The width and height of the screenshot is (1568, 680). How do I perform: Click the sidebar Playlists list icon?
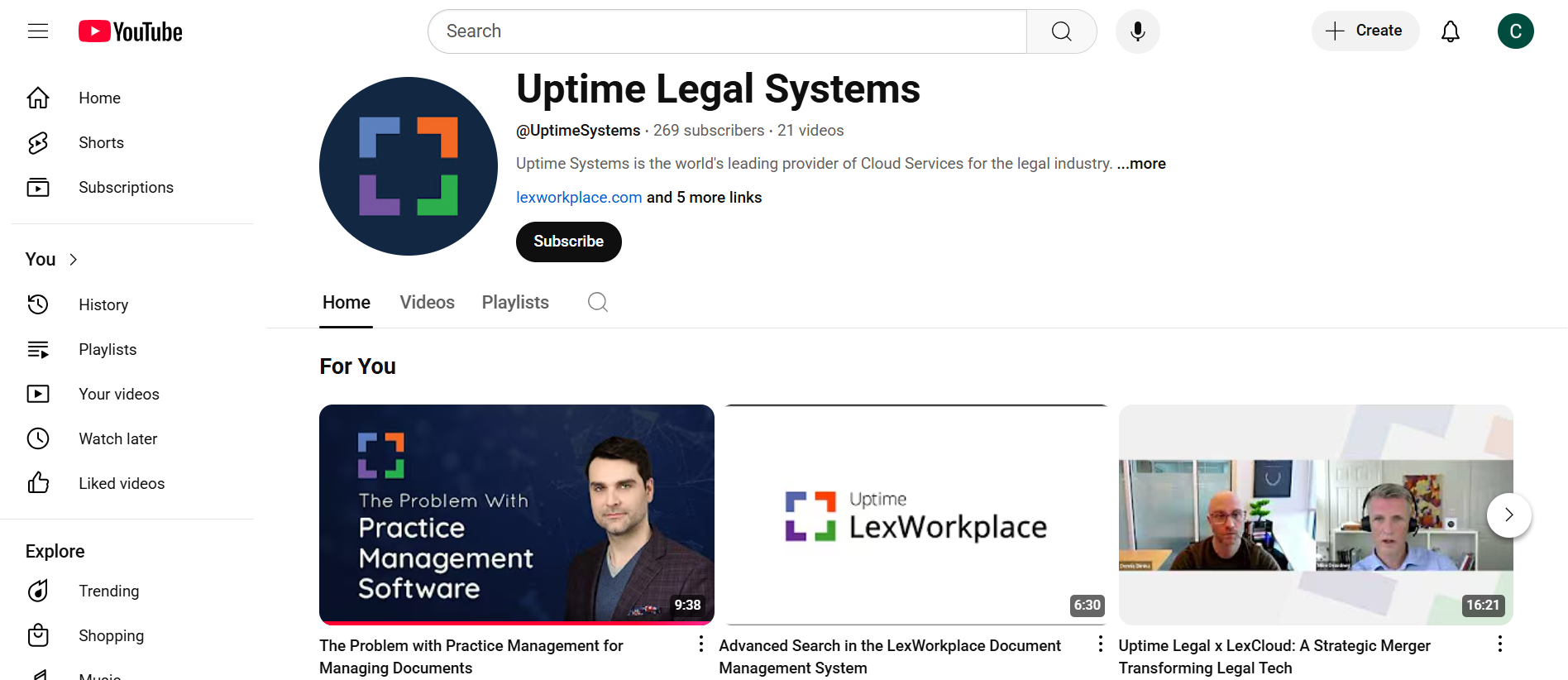pyautogui.click(x=38, y=349)
